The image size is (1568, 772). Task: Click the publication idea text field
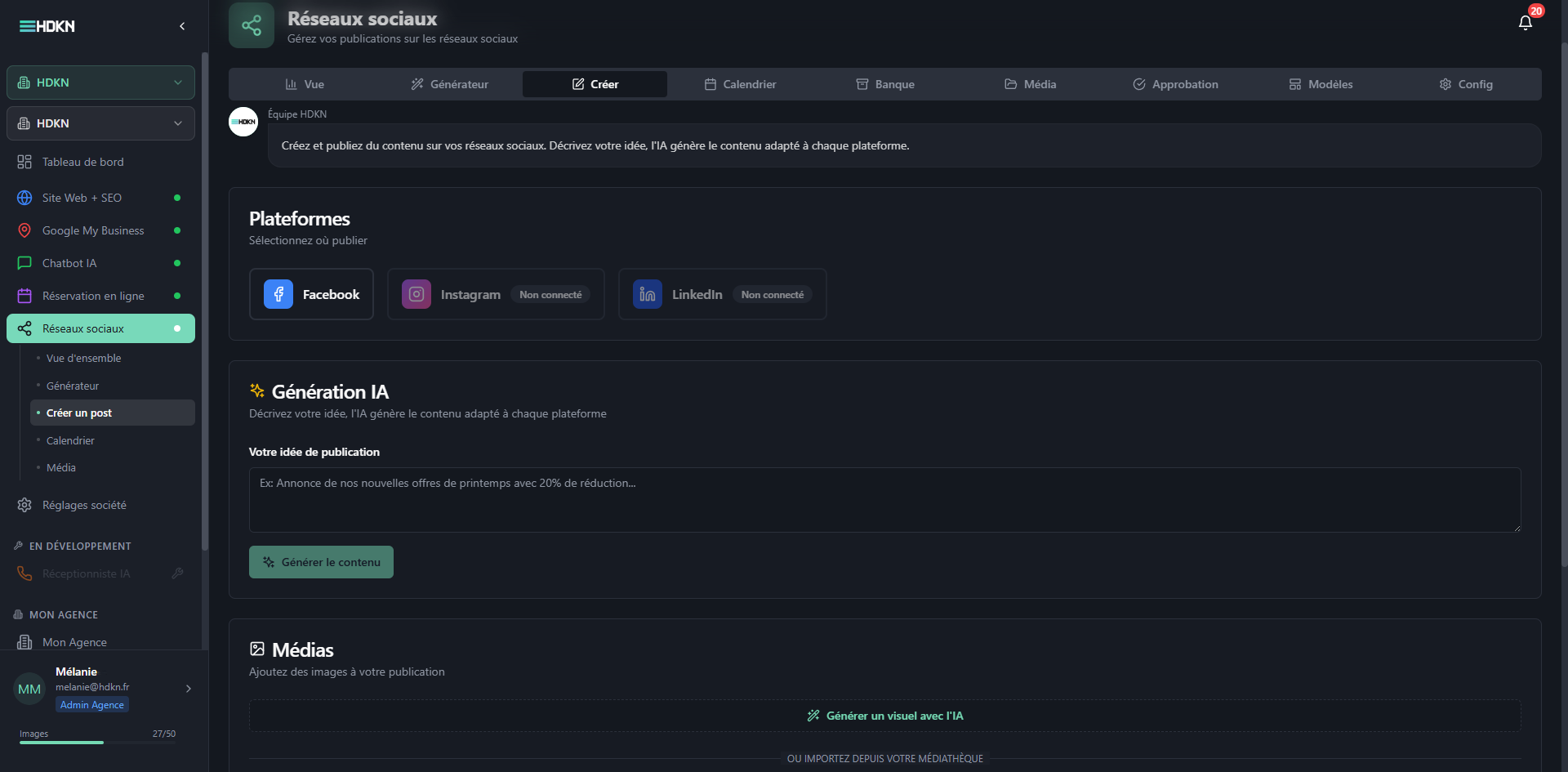[884, 500]
